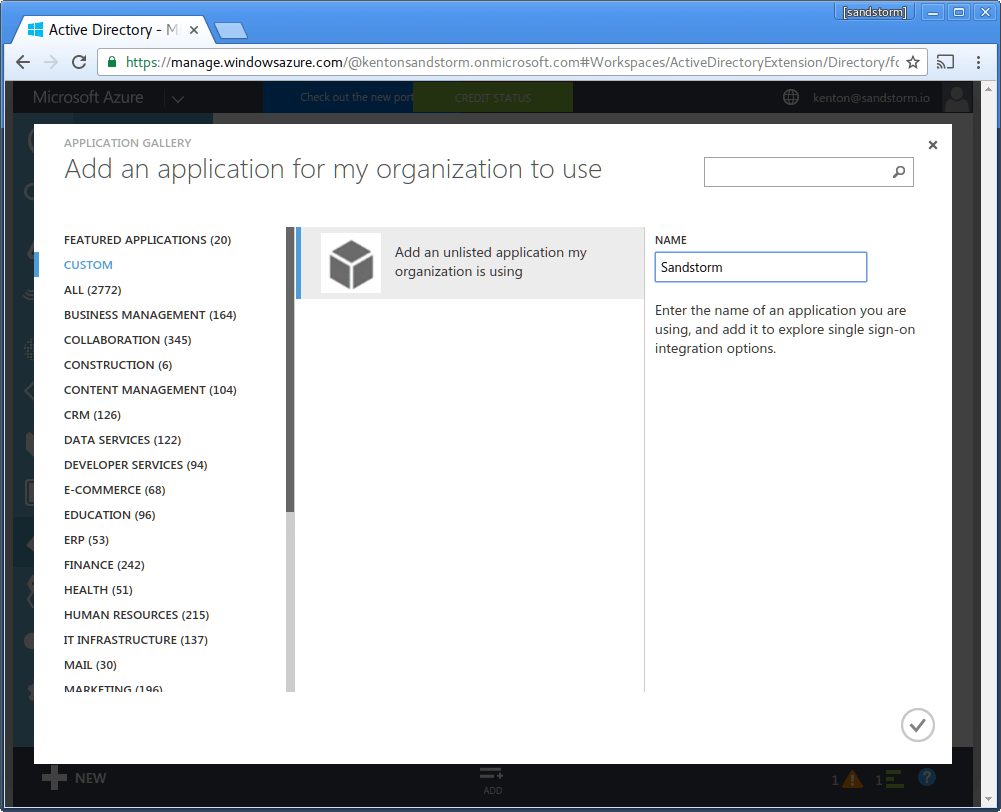Image resolution: width=1001 pixels, height=812 pixels.
Task: Open a new browser tab
Action: pos(230,31)
